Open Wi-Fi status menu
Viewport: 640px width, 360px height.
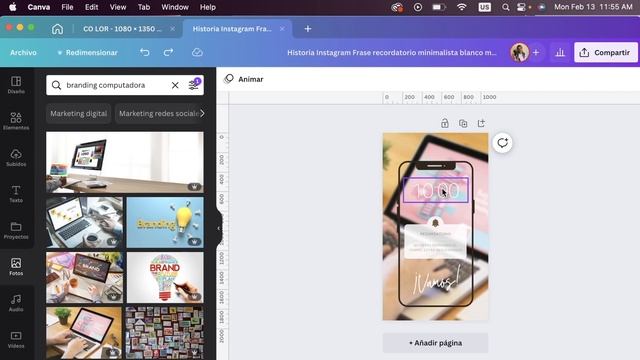pyautogui.click(x=462, y=7)
